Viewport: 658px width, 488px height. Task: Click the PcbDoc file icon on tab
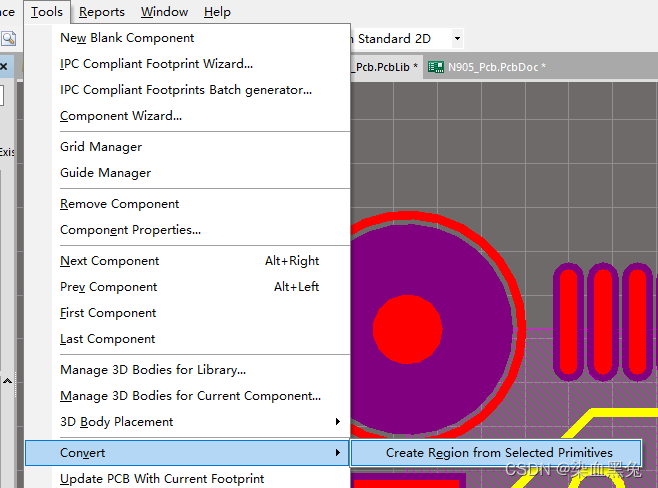coord(436,67)
